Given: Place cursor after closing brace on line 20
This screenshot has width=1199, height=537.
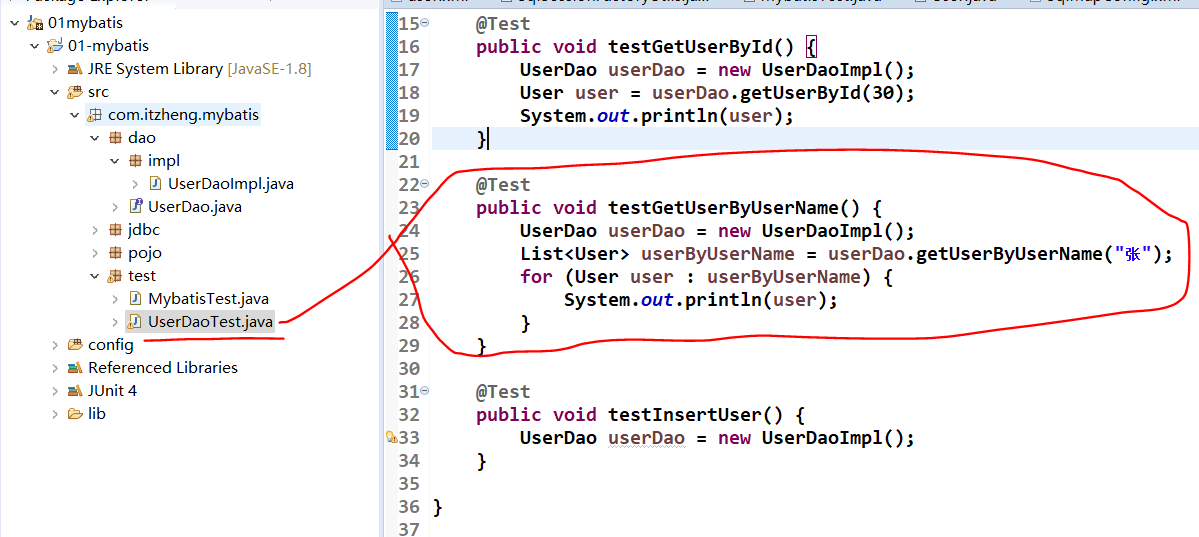Looking at the screenshot, I should (488, 139).
